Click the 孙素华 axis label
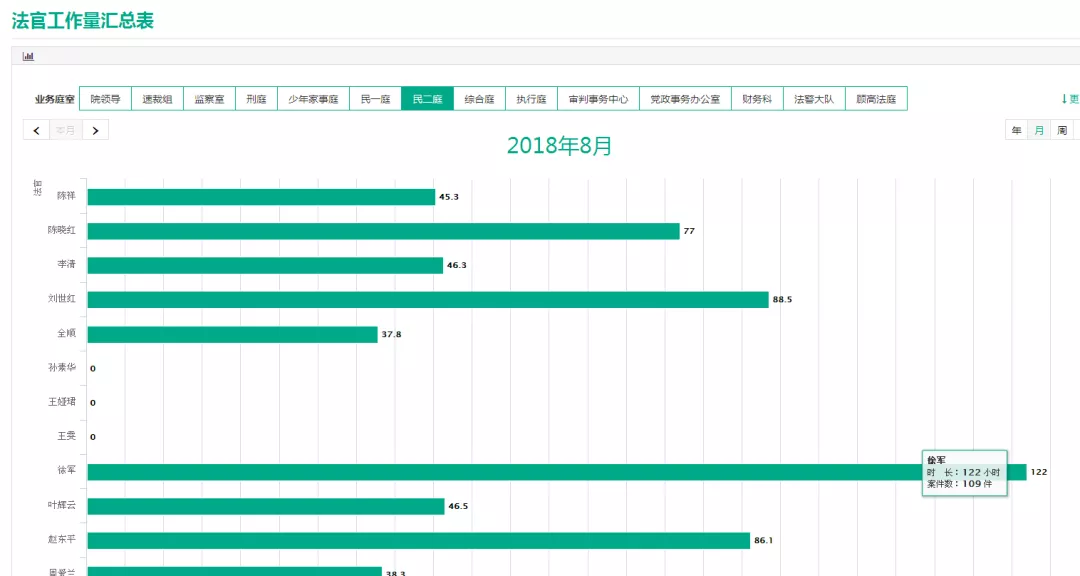 [x=61, y=368]
